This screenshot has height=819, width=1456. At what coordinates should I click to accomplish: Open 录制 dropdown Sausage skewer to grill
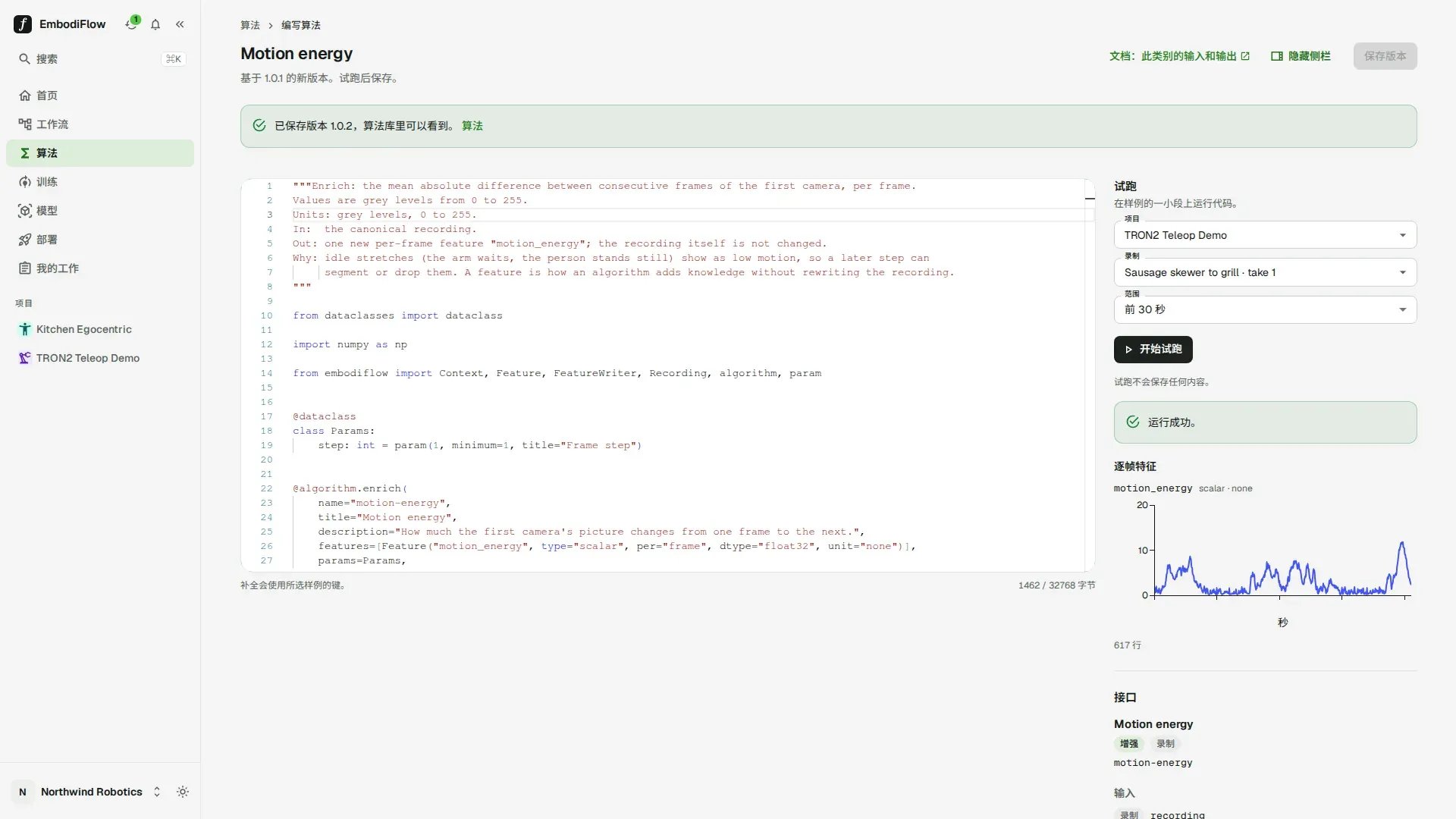tap(1265, 272)
